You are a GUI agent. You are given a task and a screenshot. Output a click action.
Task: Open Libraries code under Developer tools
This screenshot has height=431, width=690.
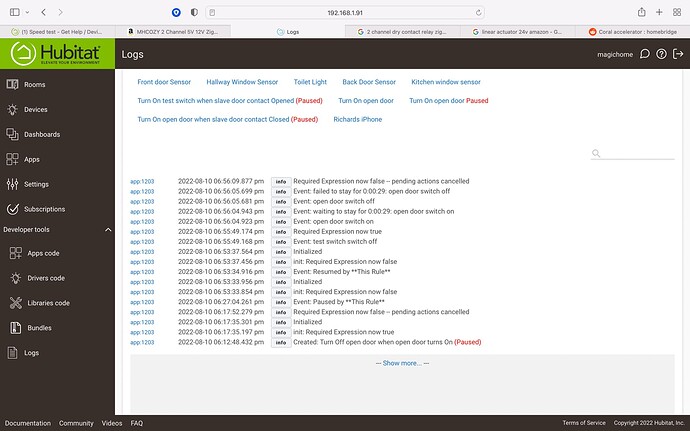pyautogui.click(x=48, y=303)
